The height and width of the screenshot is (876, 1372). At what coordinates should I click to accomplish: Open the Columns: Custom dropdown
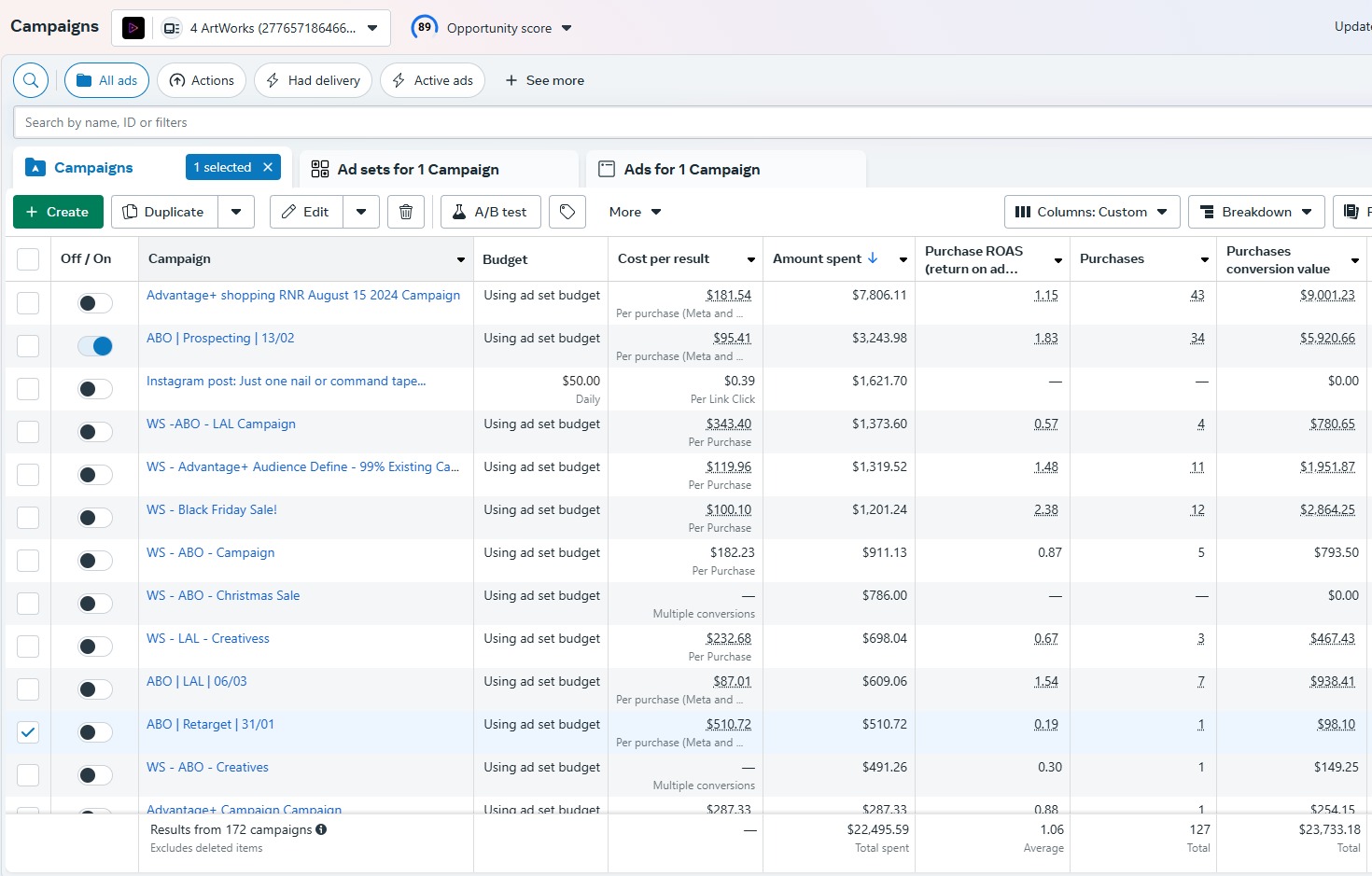tap(1091, 212)
